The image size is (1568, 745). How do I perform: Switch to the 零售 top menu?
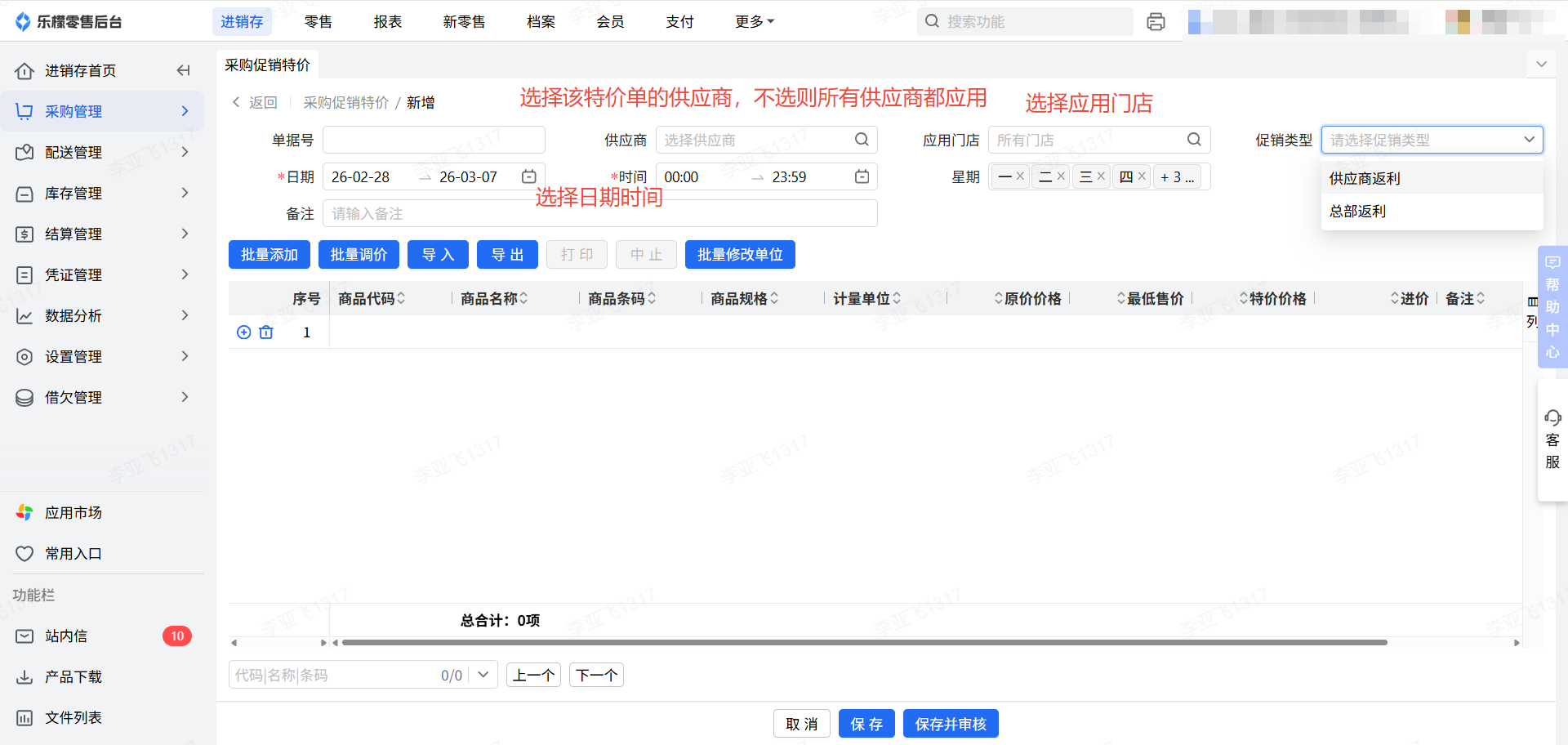[x=318, y=22]
